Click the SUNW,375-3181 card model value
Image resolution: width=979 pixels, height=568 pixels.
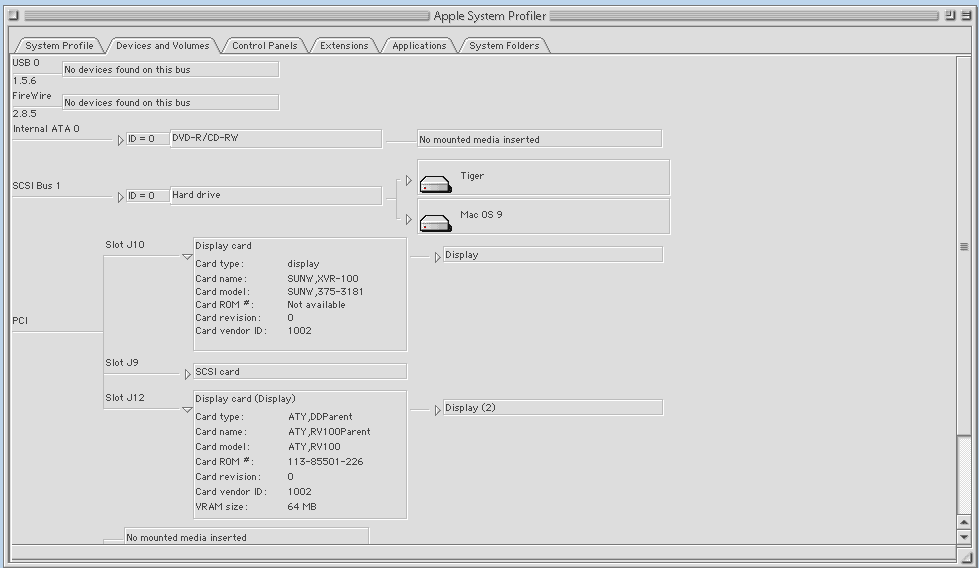[325, 291]
